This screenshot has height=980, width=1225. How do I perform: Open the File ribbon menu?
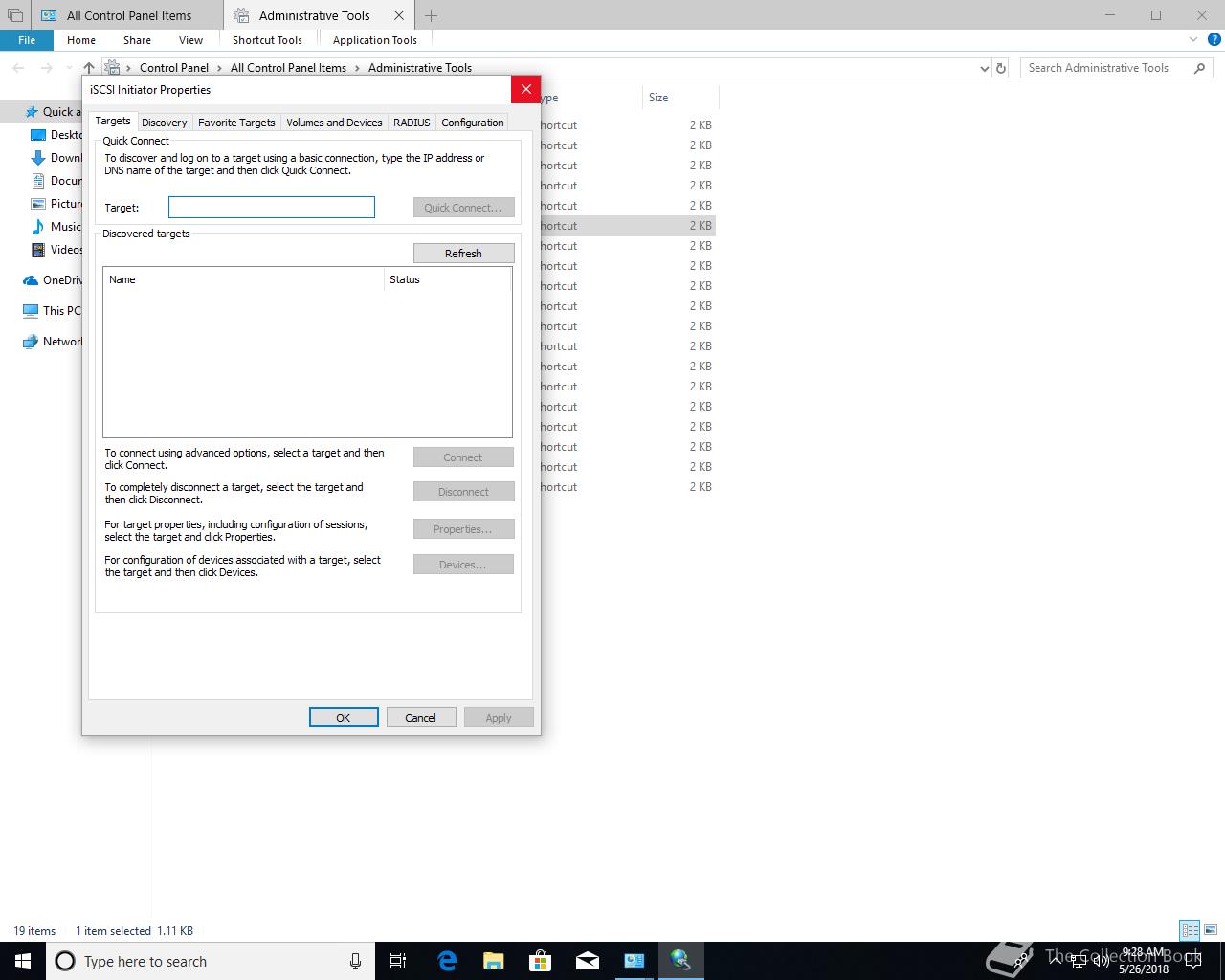pyautogui.click(x=27, y=40)
